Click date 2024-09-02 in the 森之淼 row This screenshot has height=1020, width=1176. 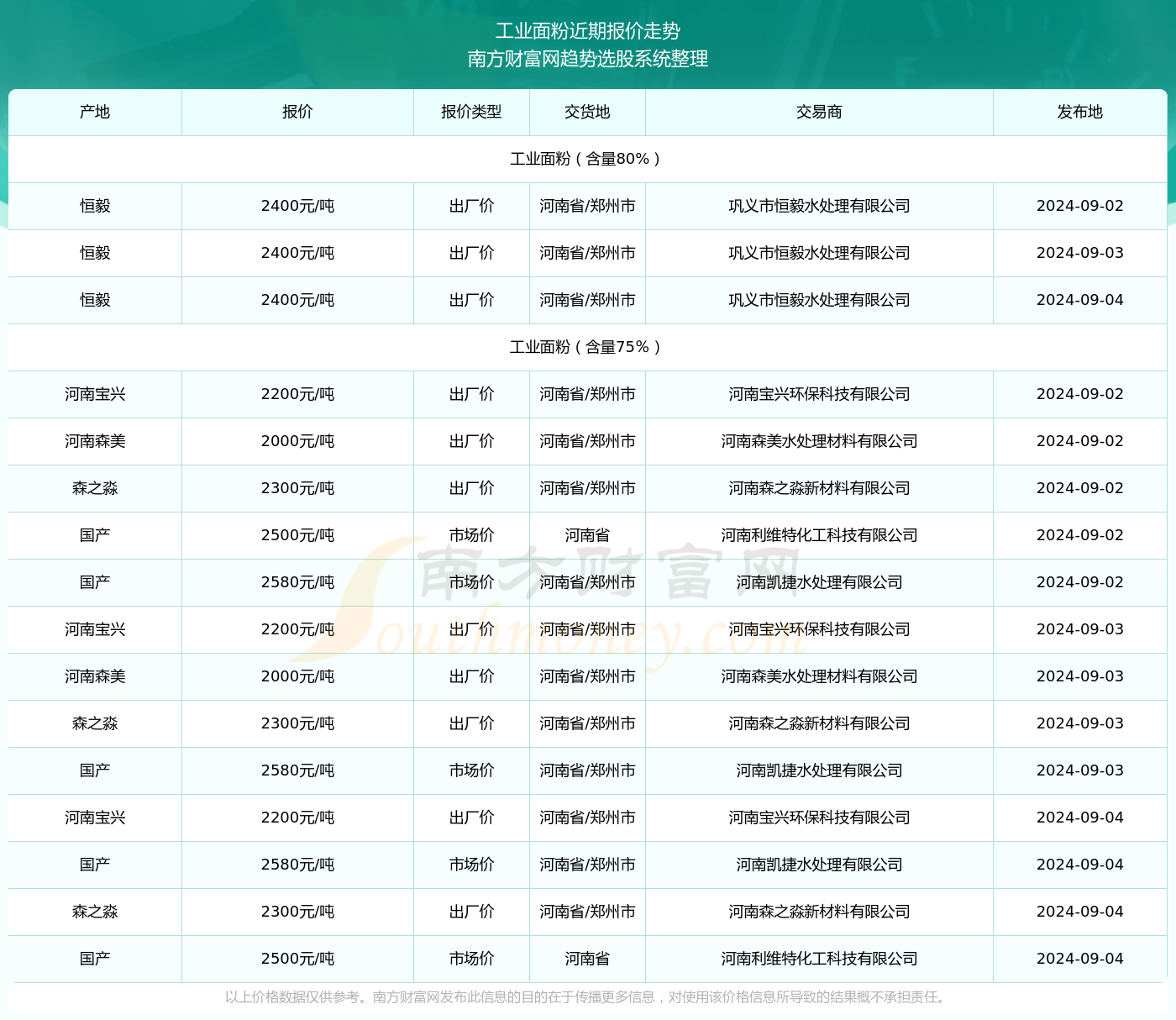pos(1080,488)
